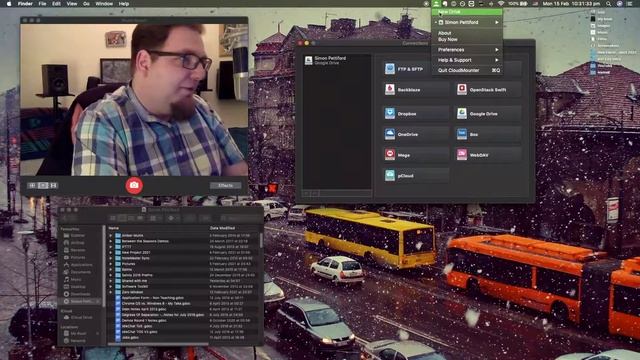Expand the Preferences submenu arrow
Screen dimensions: 640x360
(x=497, y=50)
